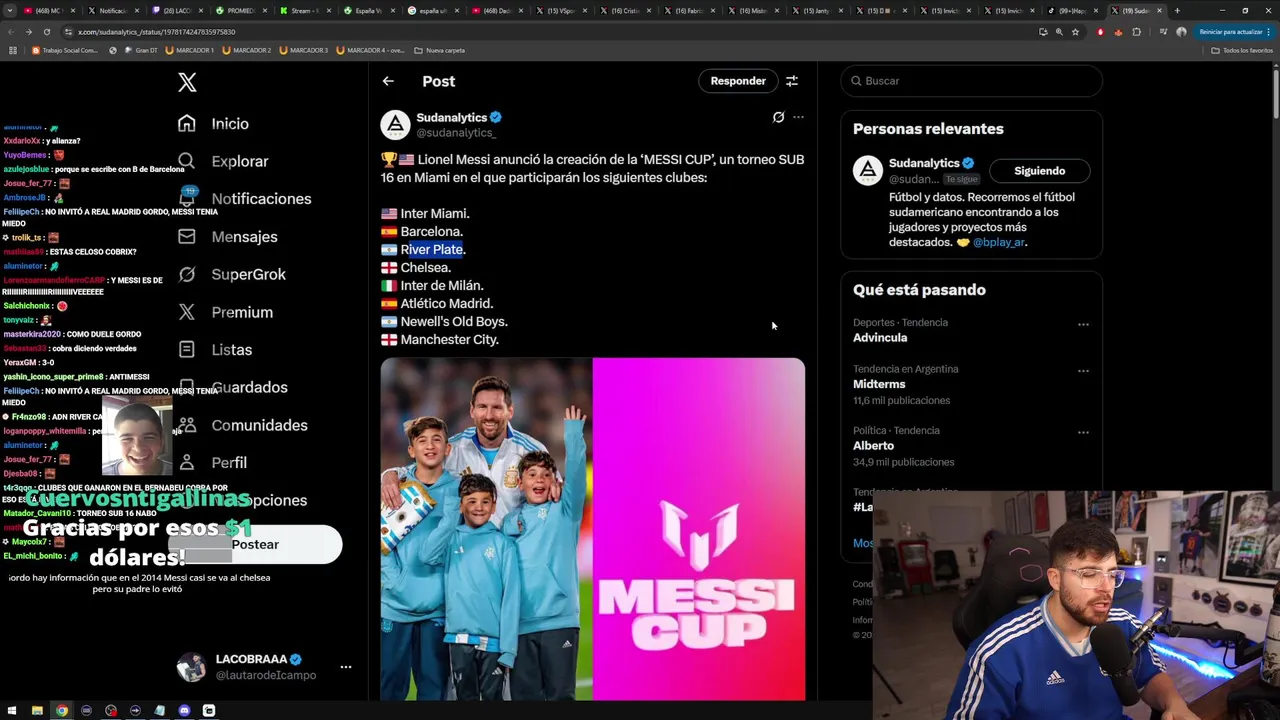Screen dimensions: 1280x720
Task: Click the Sudanalytics verified badge
Action: 496,117
